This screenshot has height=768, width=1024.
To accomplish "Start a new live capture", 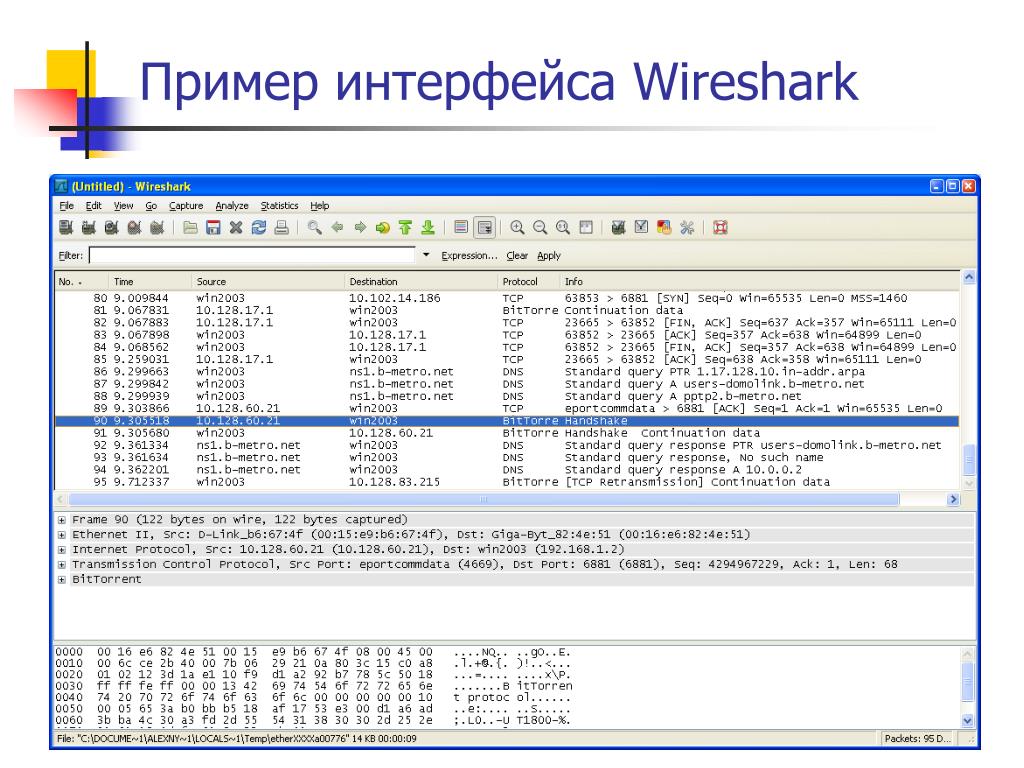I will tap(112, 227).
